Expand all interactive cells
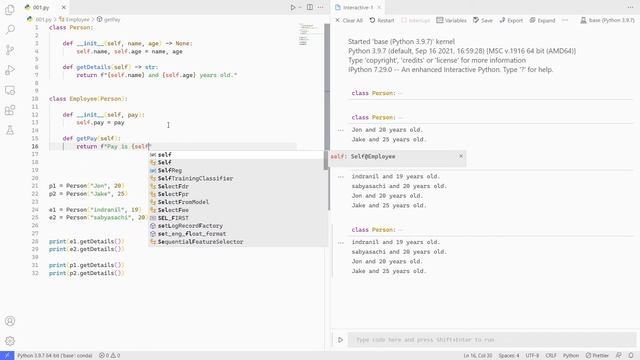Screen dimensions: 640x360 542,20
